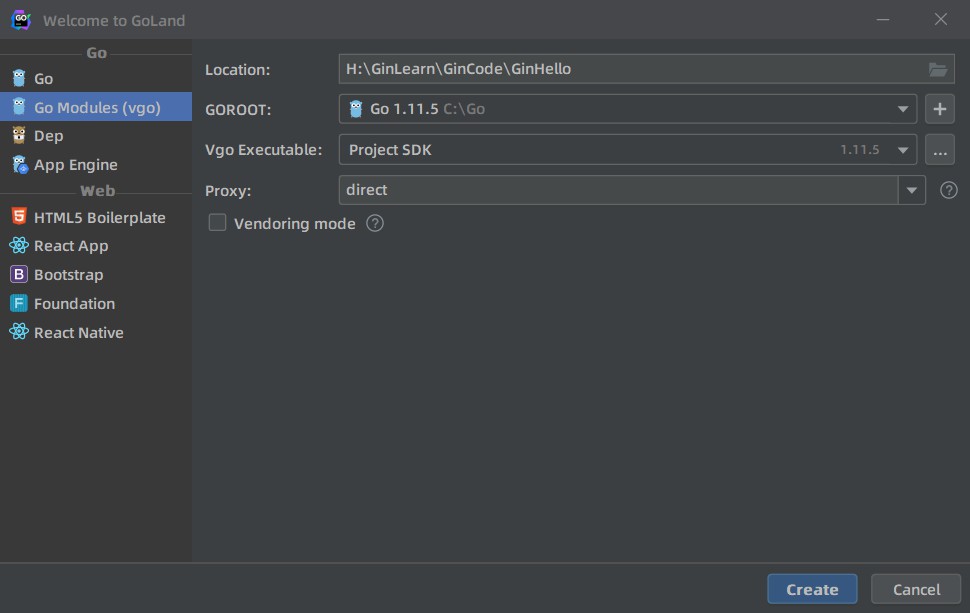This screenshot has height=613, width=970.
Task: Click the Foundation F icon in sidebar
Action: coord(18,303)
